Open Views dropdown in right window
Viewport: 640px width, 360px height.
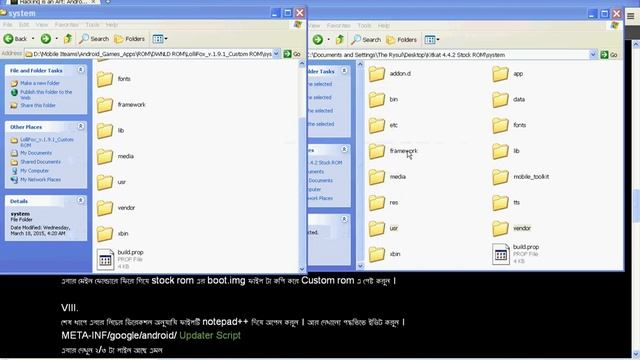point(432,40)
